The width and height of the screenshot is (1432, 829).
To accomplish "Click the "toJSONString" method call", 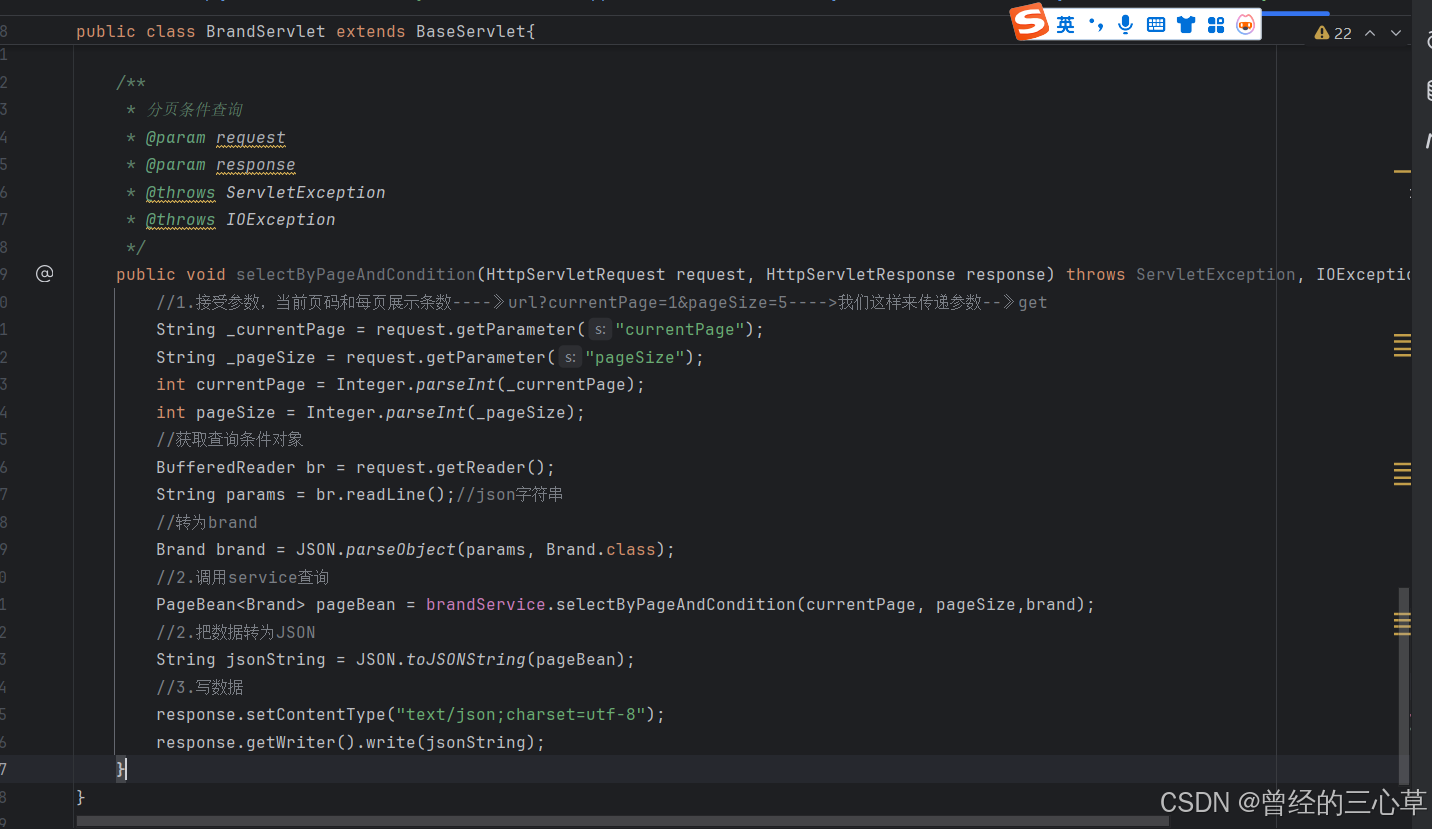I will click(466, 660).
